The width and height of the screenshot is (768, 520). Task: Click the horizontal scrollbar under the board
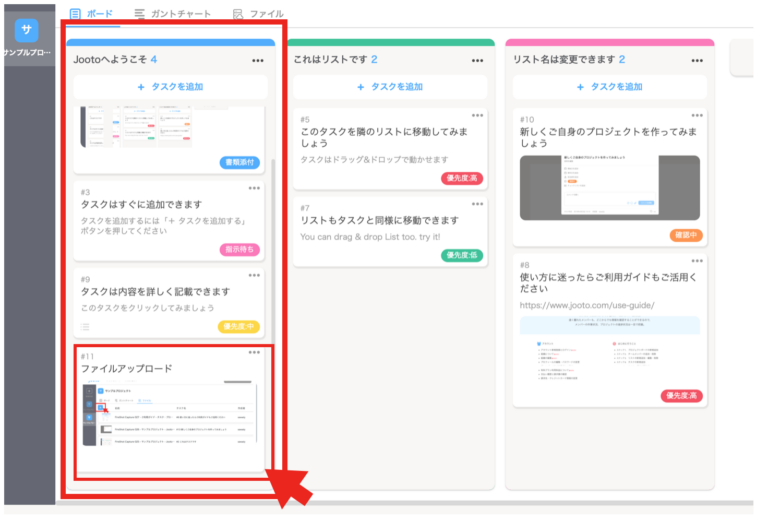point(407,502)
